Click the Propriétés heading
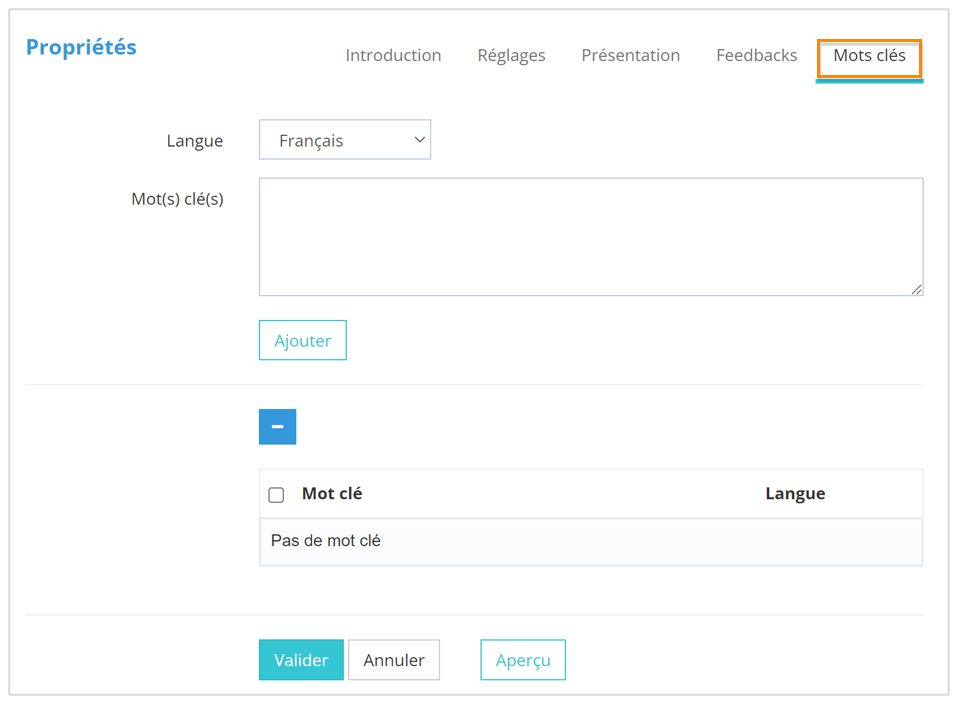This screenshot has width=962, height=713. [x=81, y=47]
